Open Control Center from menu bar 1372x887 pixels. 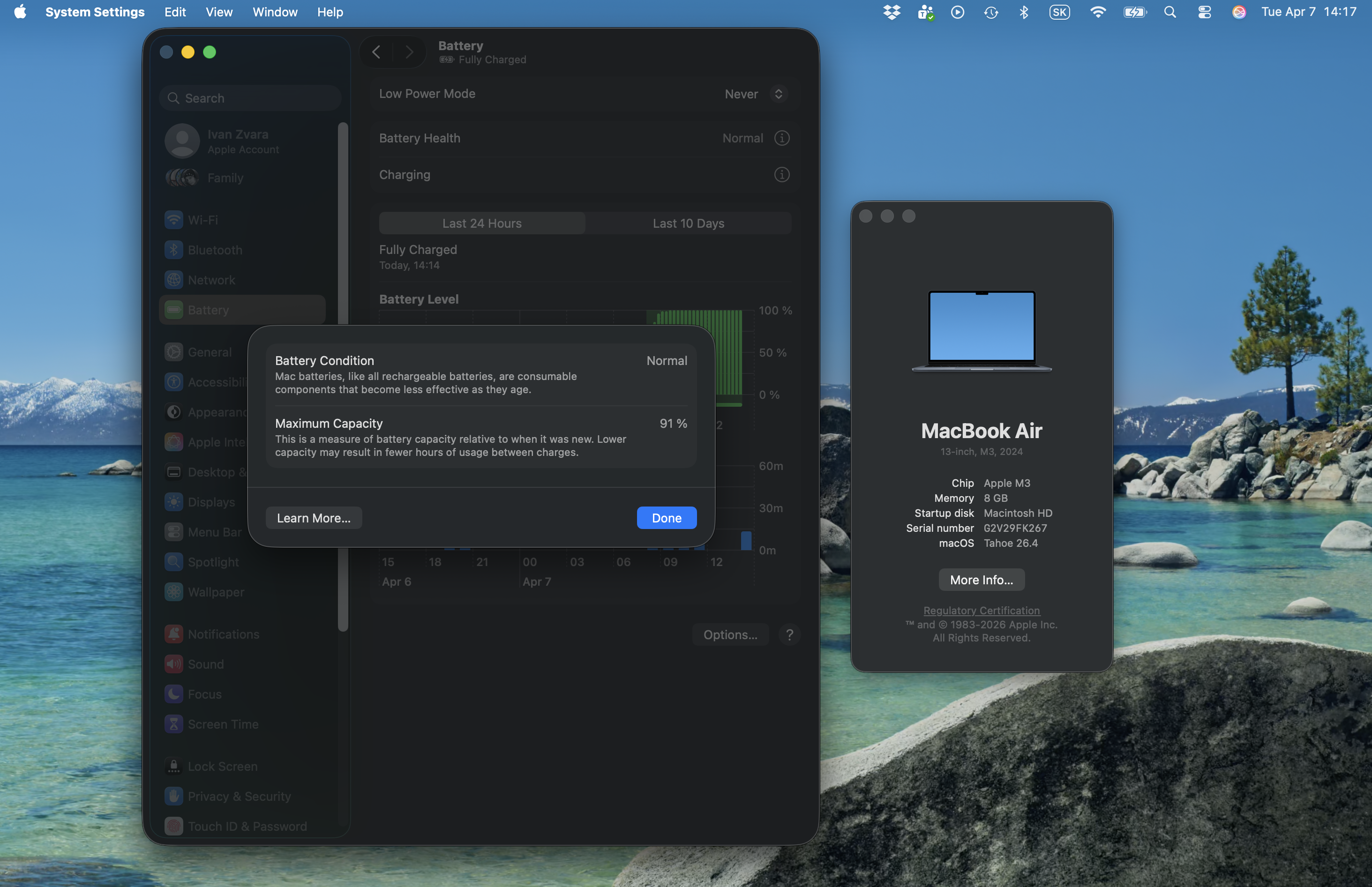(x=1204, y=12)
